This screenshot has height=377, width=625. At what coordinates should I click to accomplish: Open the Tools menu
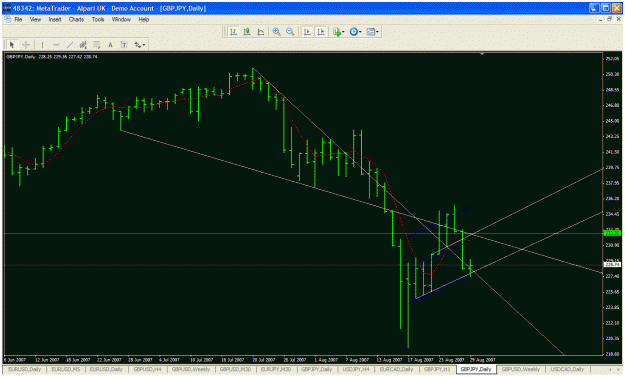tap(98, 19)
